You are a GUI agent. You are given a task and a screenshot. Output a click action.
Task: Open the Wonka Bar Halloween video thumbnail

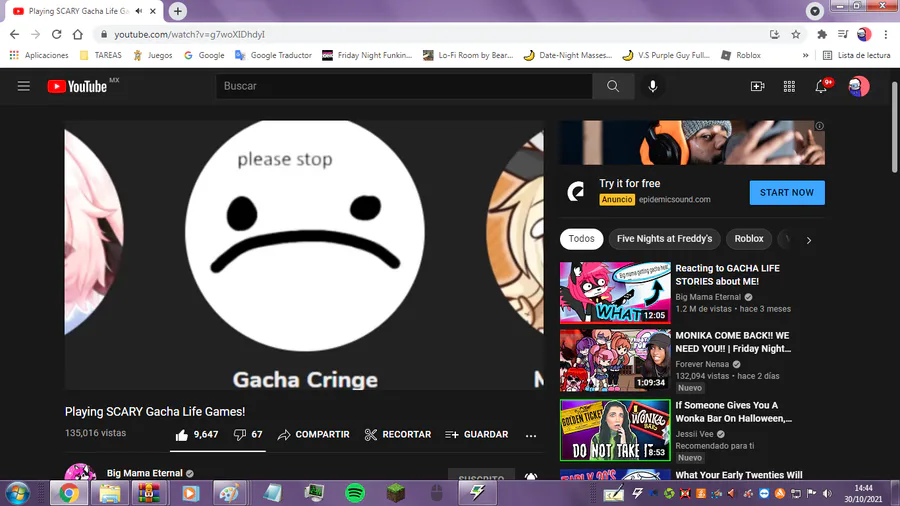(615, 430)
